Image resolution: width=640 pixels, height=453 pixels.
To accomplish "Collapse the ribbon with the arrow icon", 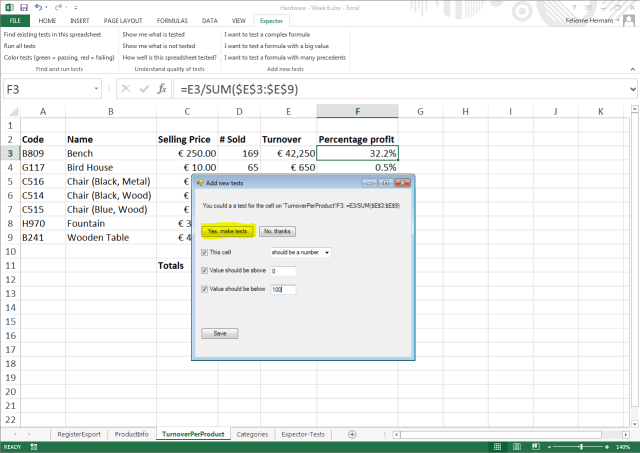I will click(633, 69).
